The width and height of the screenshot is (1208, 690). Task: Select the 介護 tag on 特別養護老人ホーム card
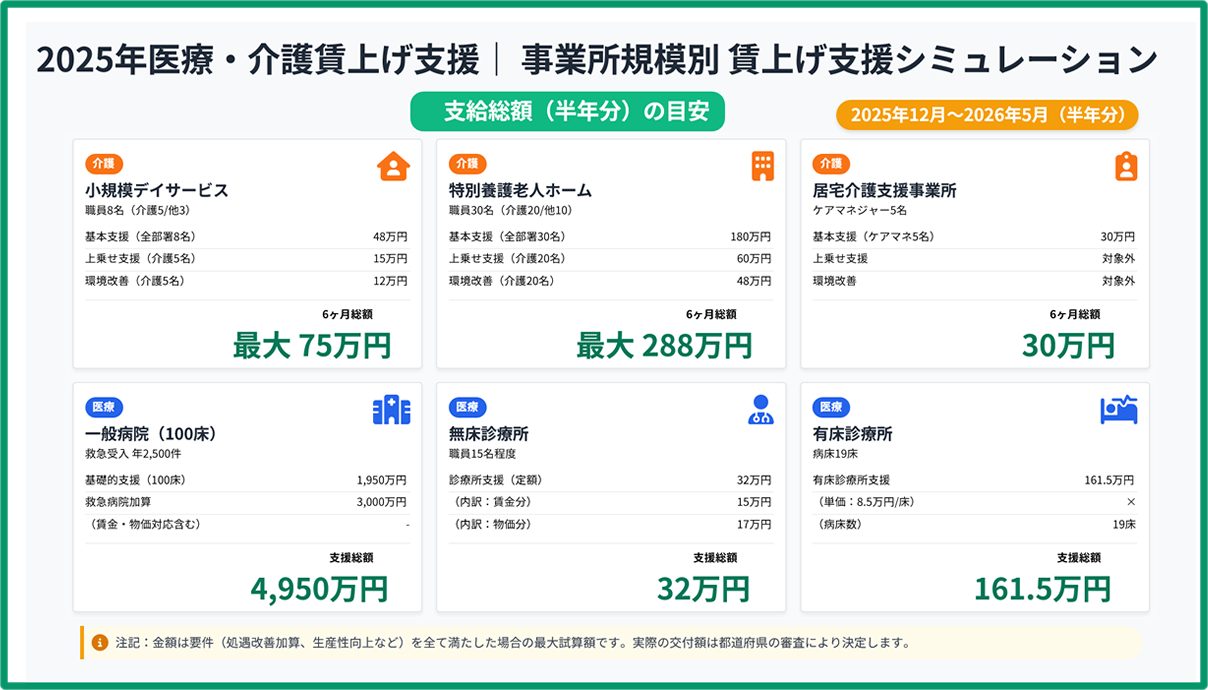[467, 164]
